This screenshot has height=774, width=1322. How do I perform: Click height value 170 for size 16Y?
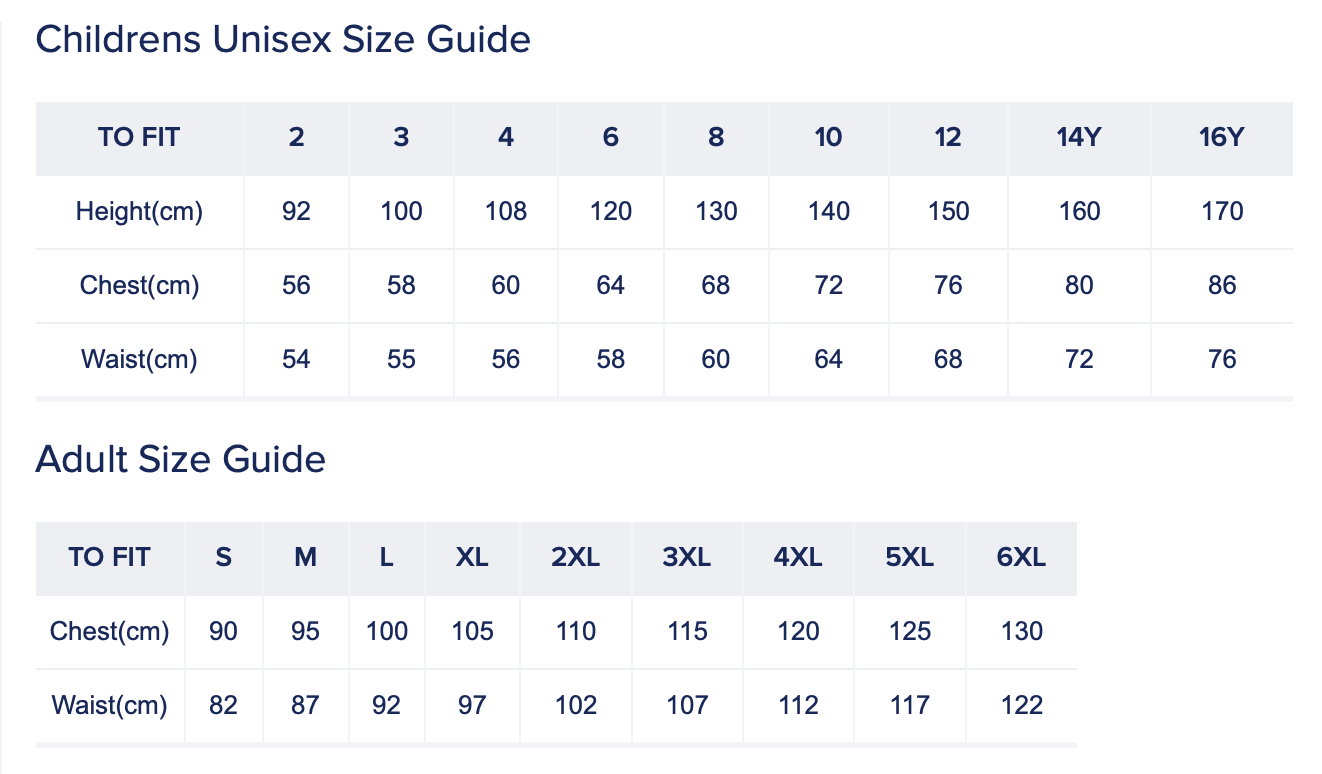(1222, 211)
